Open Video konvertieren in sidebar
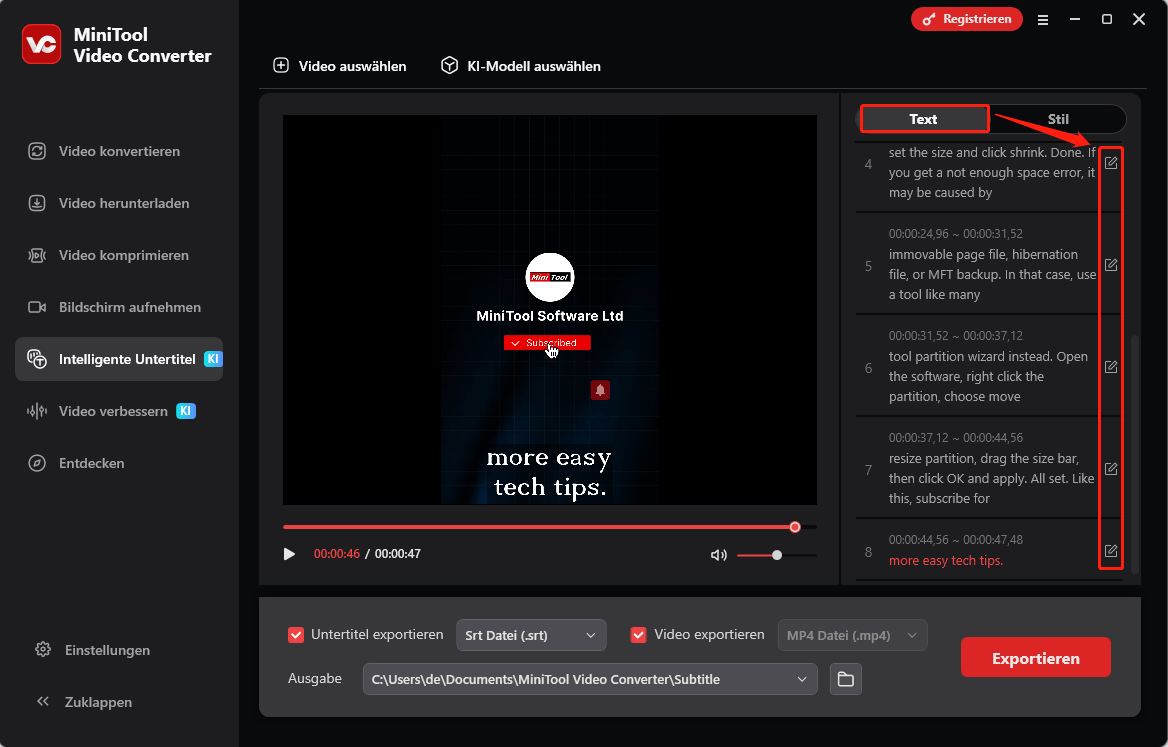 point(119,151)
